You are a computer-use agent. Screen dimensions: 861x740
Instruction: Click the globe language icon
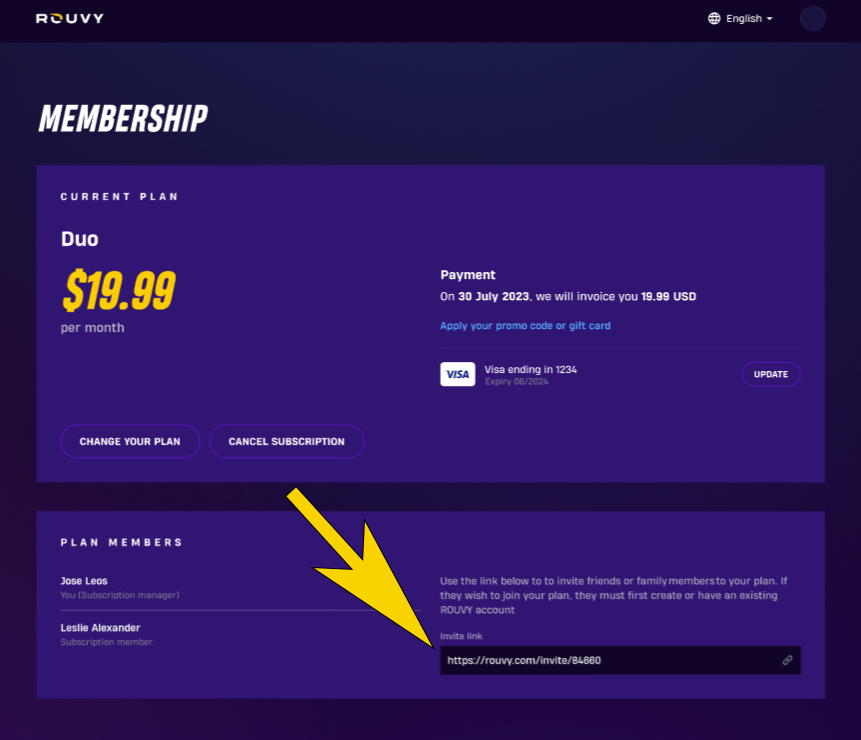coord(714,18)
